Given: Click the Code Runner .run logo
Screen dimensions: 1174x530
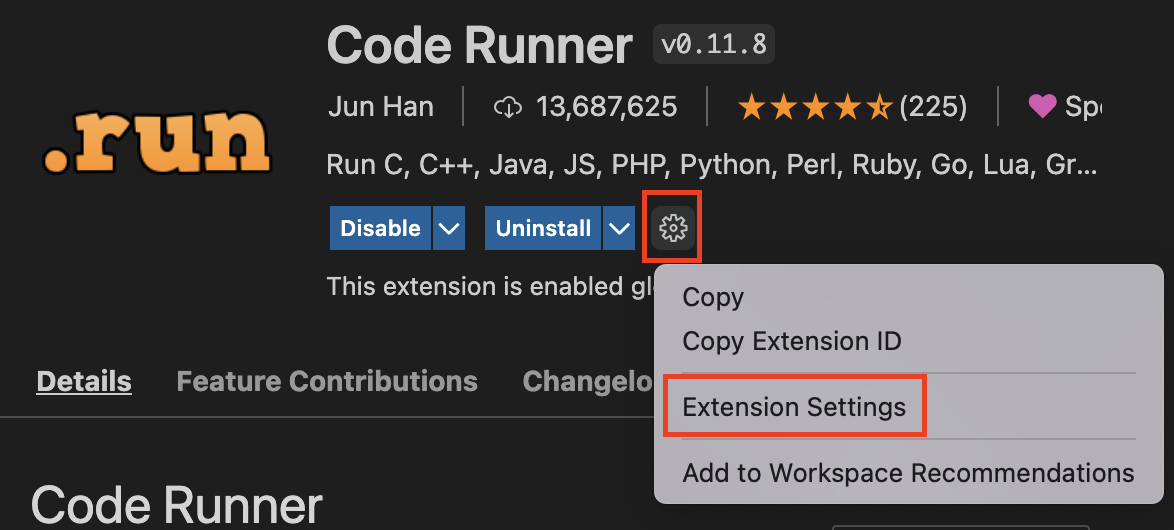Looking at the screenshot, I should click(x=156, y=141).
